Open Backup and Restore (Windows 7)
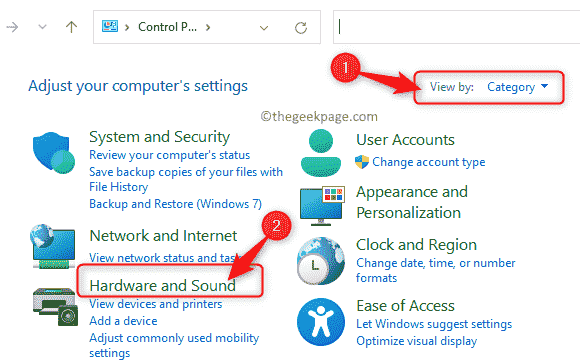Viewport: 580px width, 362px height. [175, 204]
